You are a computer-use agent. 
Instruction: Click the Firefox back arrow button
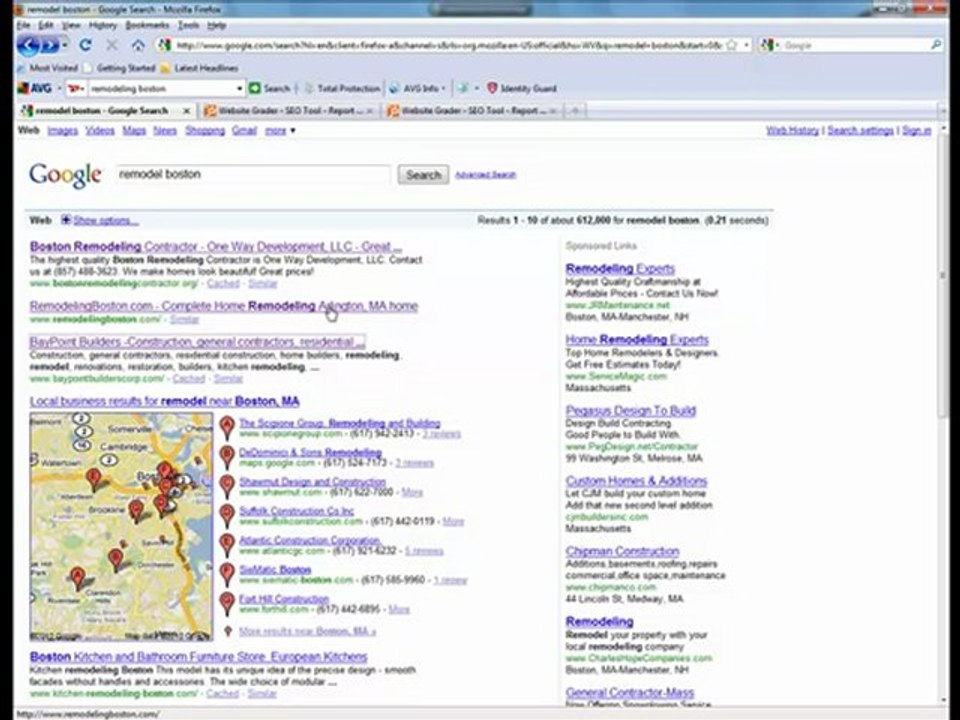(x=28, y=45)
